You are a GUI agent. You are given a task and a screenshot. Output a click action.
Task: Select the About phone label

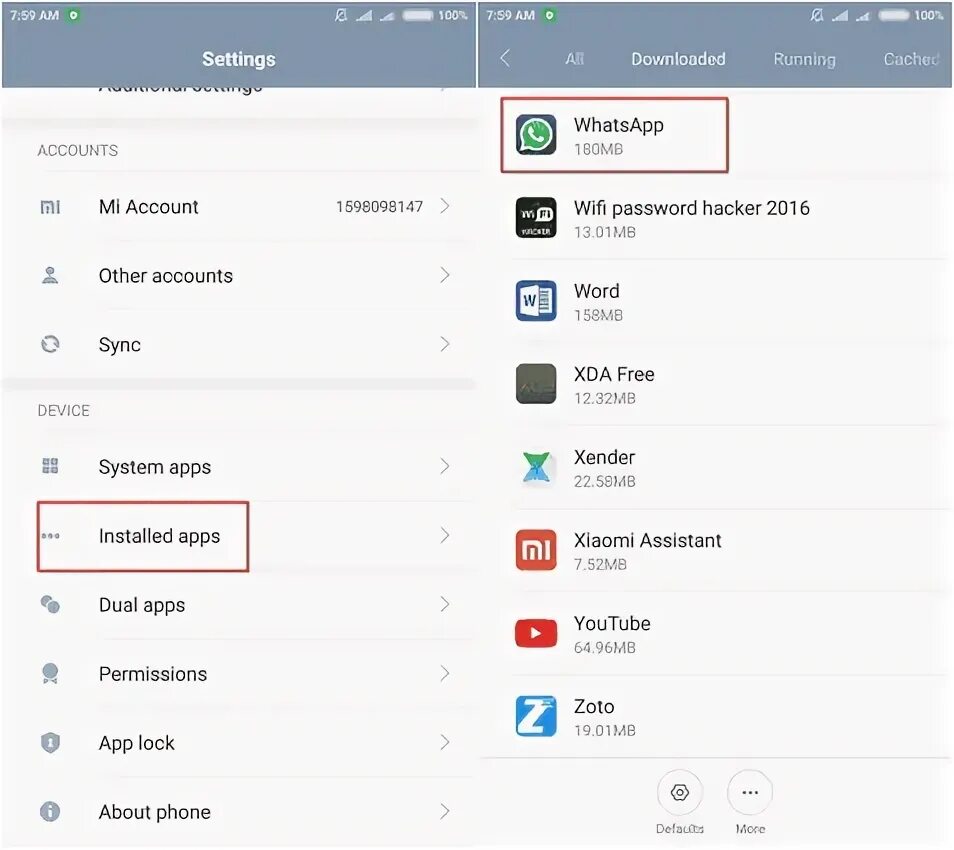(x=155, y=812)
